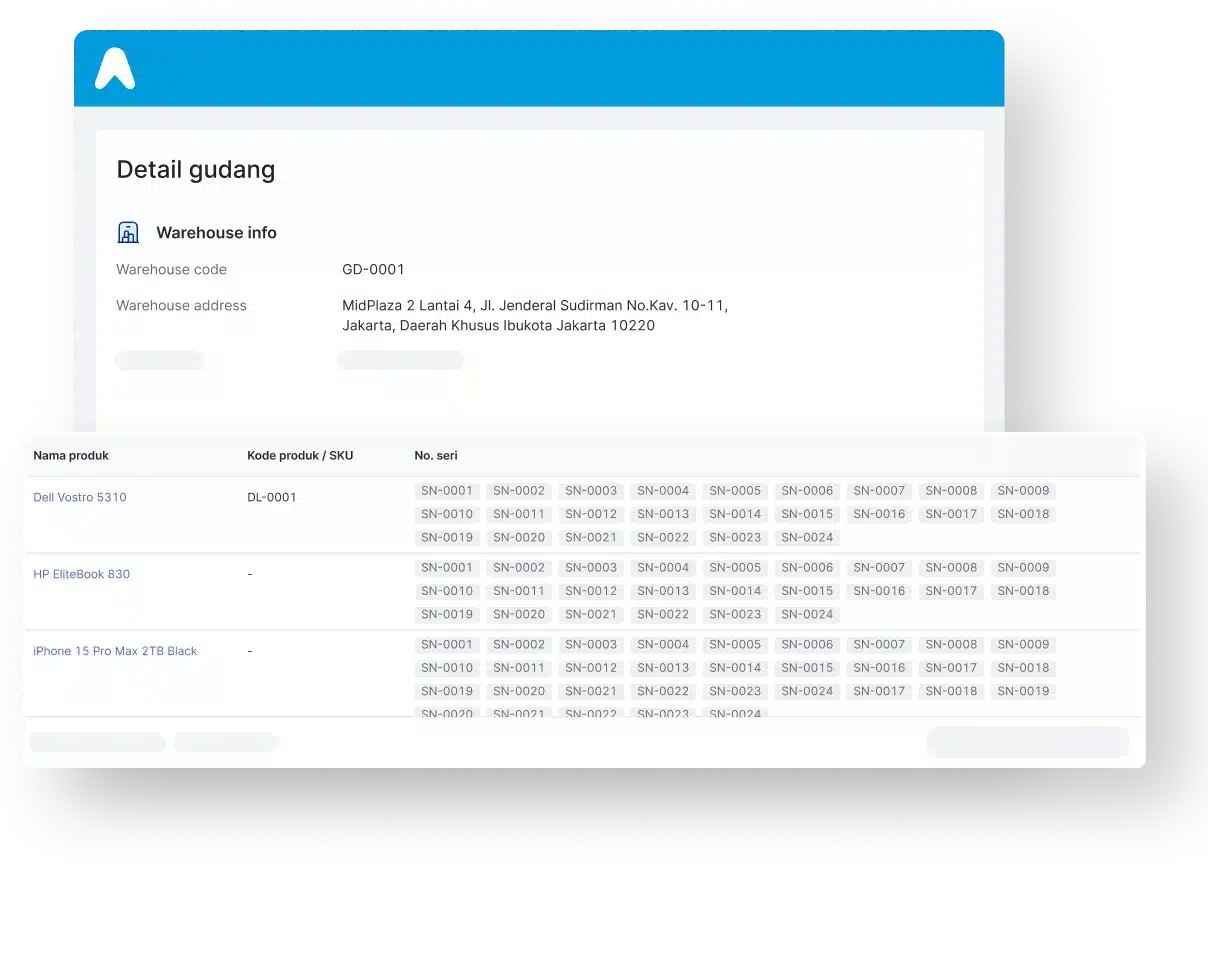Click the "Kode produk / SKU" column header
The width and height of the screenshot is (1208, 958).
tap(300, 456)
